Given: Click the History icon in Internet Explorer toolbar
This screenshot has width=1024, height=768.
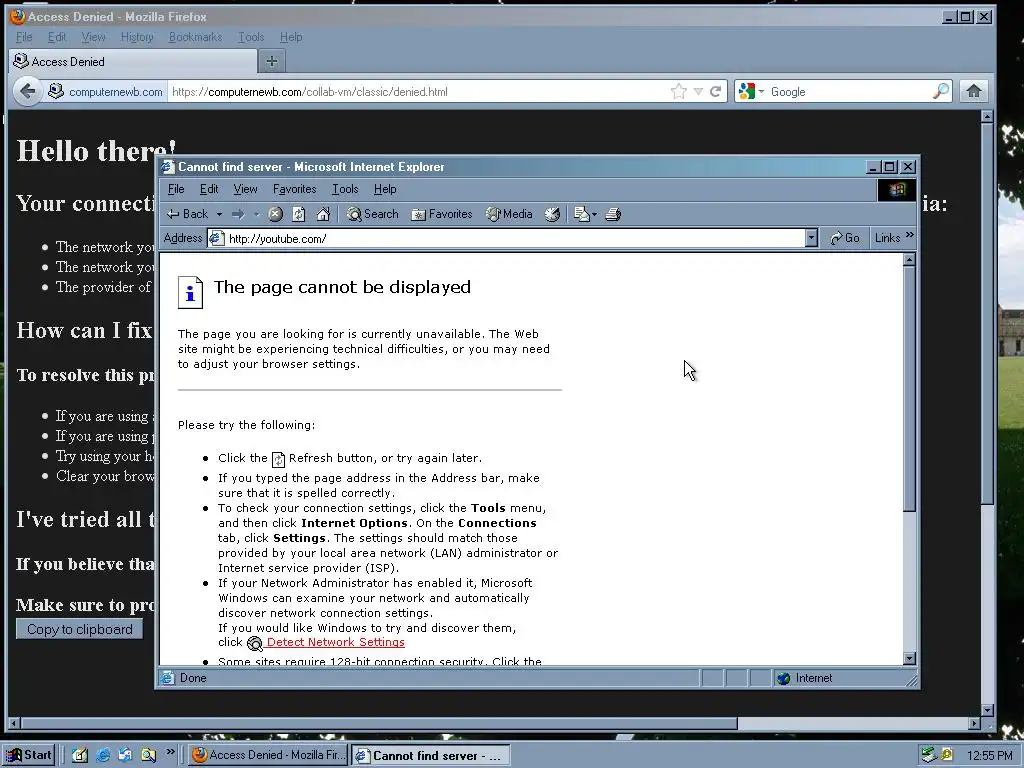Looking at the screenshot, I should (552, 214).
